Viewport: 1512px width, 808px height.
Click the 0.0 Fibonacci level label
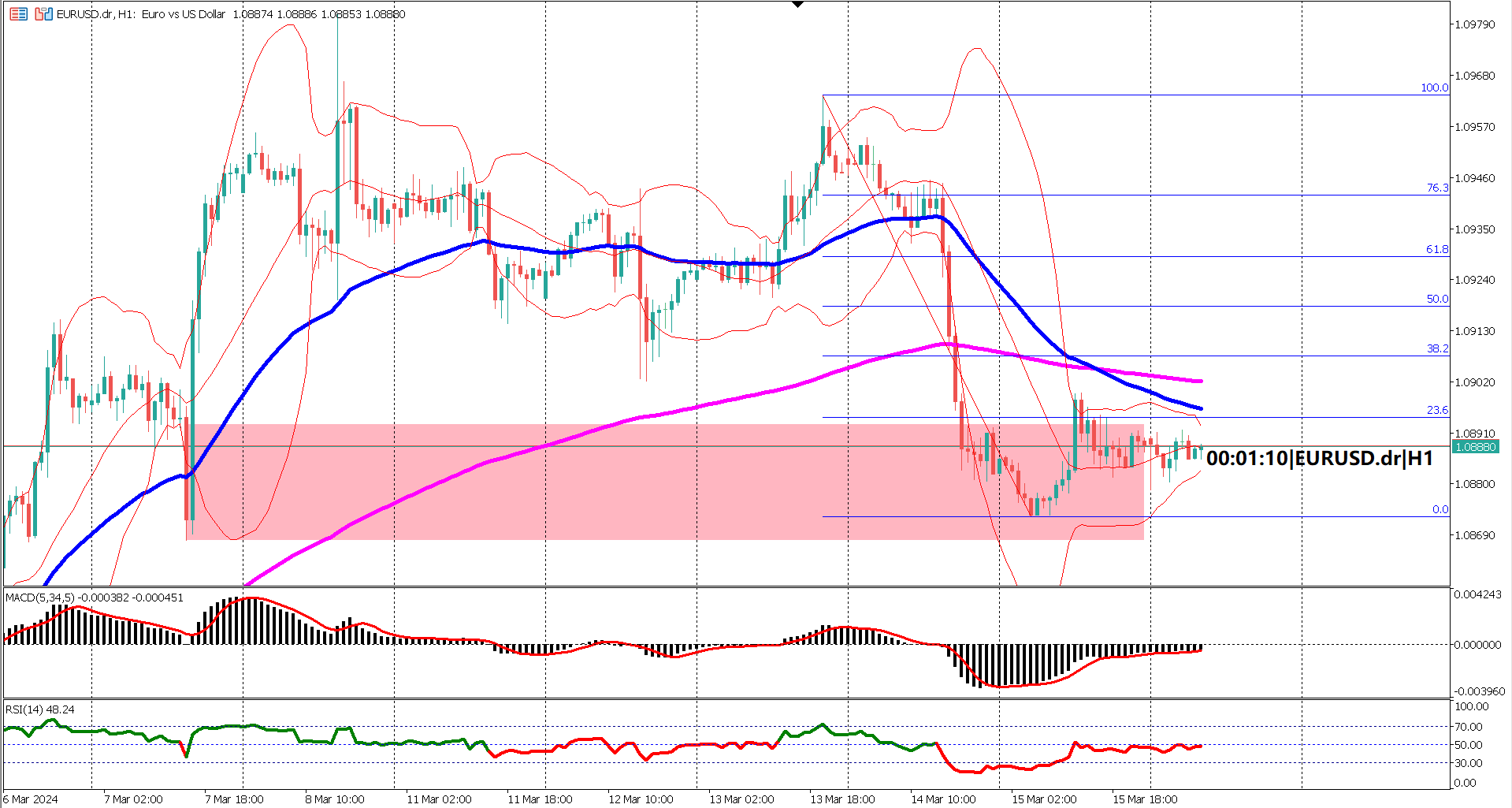1440,509
